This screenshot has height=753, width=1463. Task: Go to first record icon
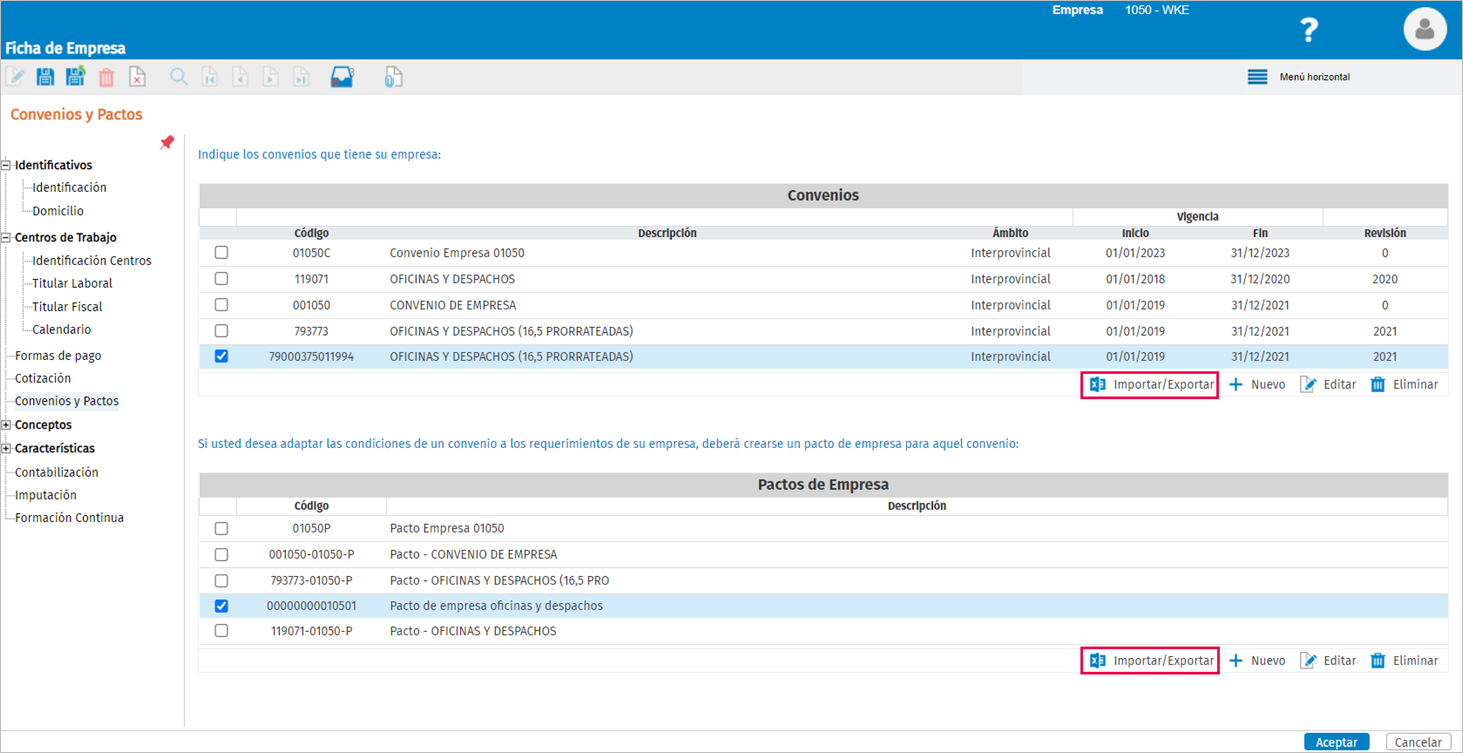coord(209,77)
